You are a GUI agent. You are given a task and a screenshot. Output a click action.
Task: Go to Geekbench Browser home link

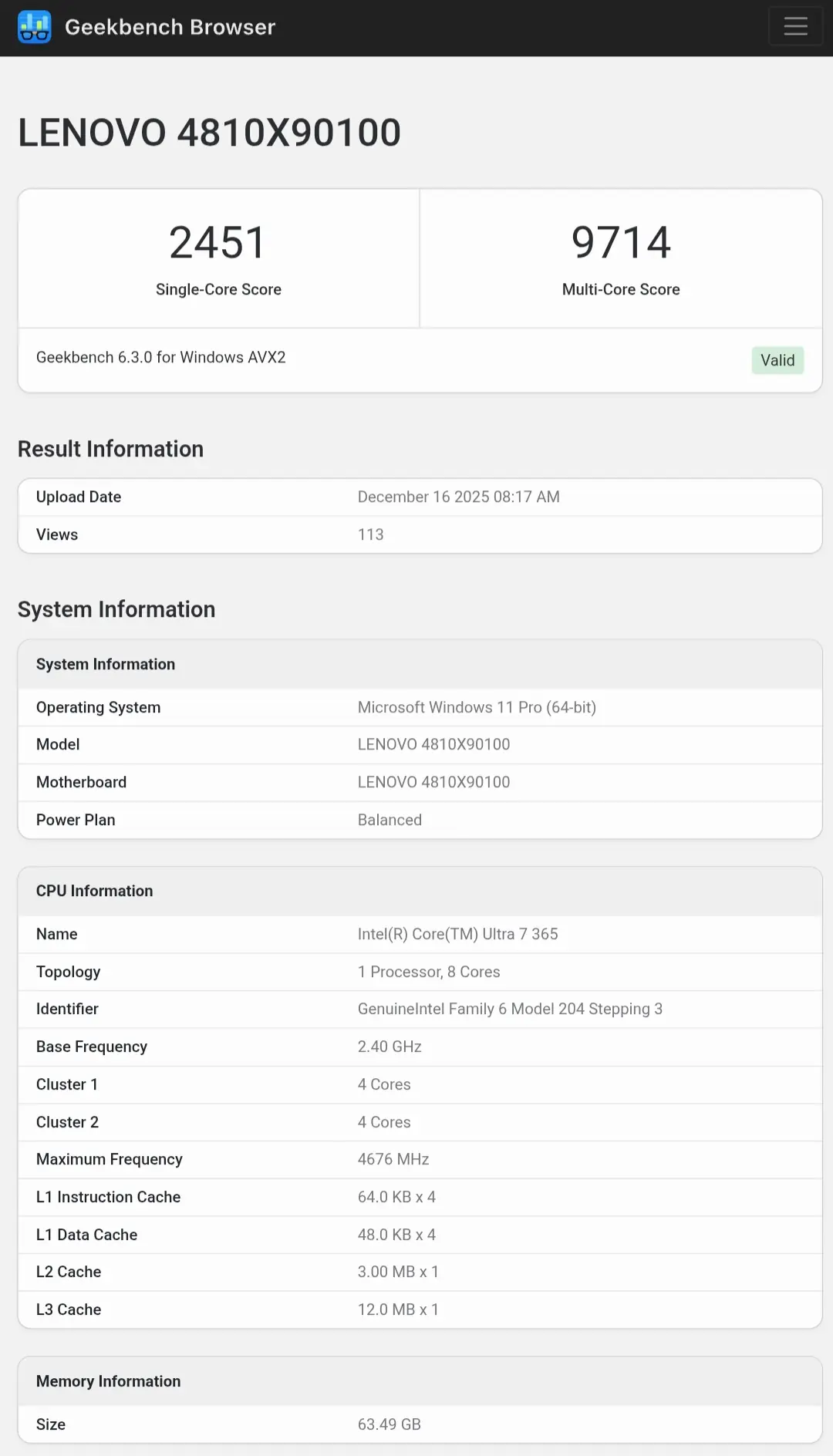tap(170, 27)
